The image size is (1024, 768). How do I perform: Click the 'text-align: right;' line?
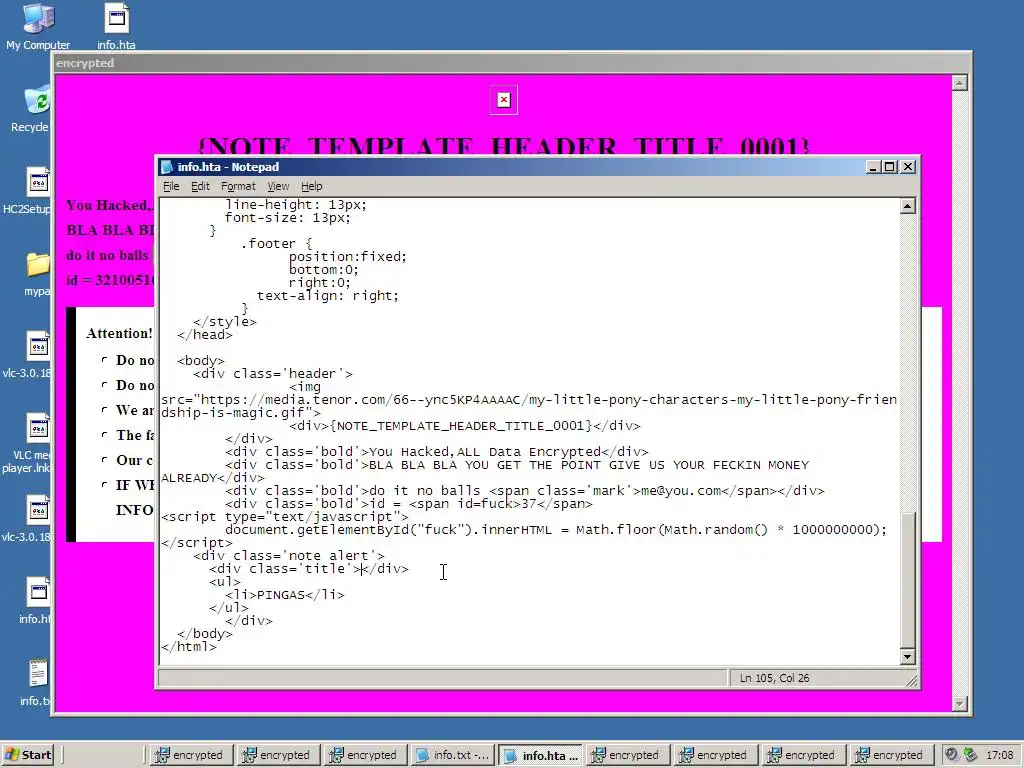tap(328, 296)
